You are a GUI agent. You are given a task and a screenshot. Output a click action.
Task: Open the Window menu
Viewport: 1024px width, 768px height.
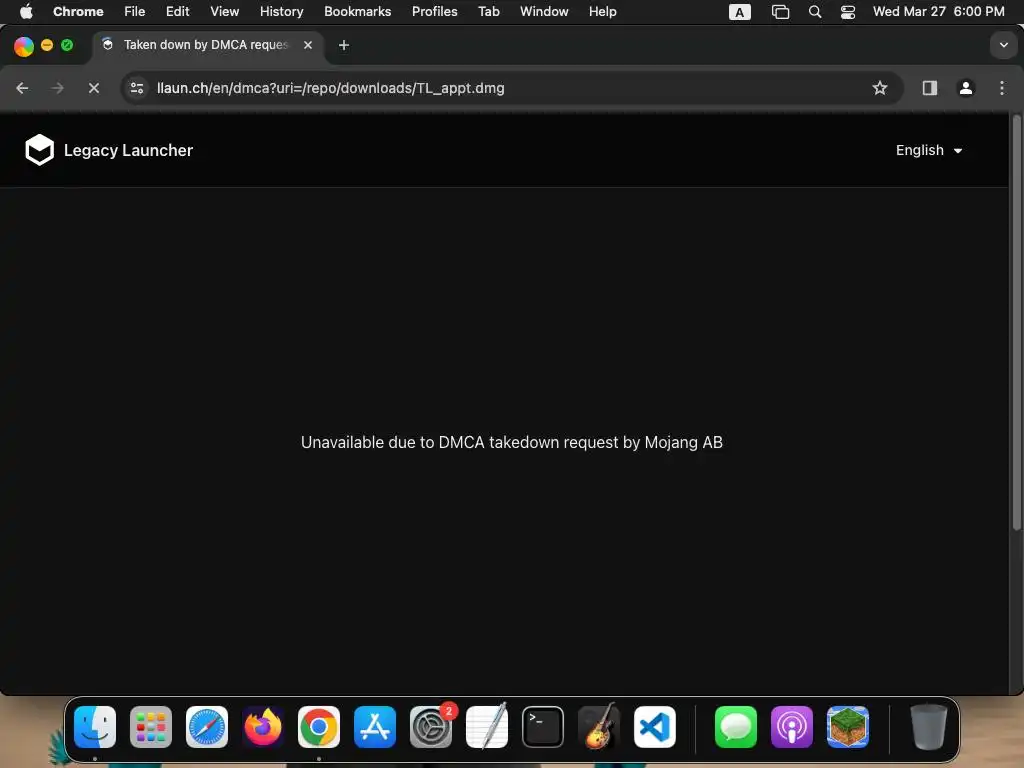pos(544,12)
